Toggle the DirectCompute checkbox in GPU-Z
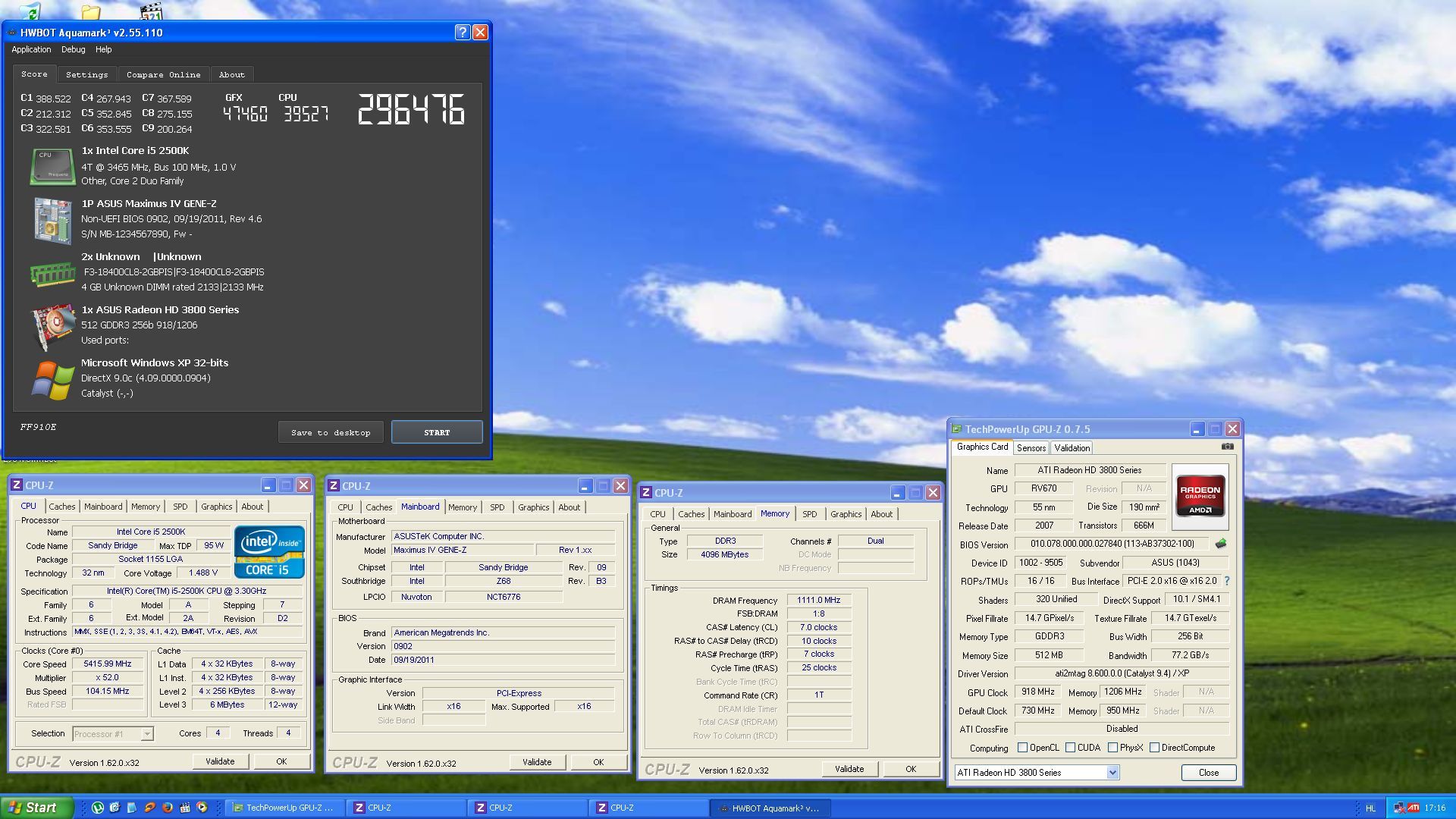The height and width of the screenshot is (819, 1456). (1154, 748)
